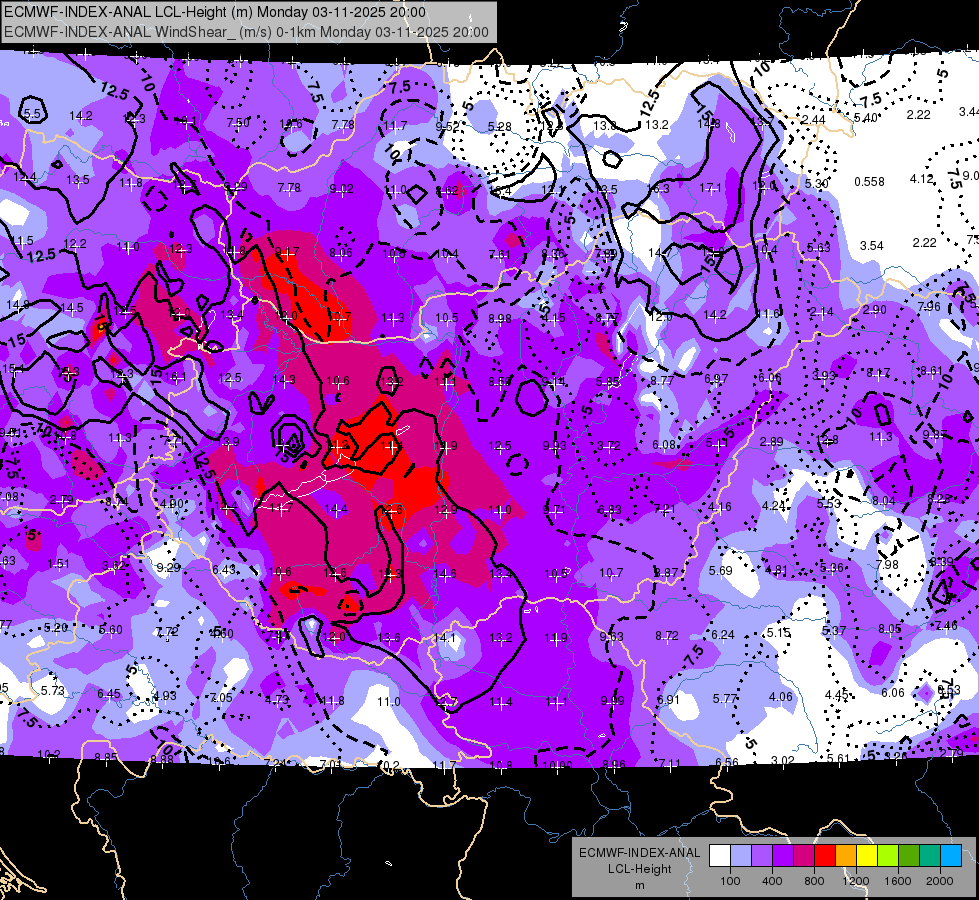979x900 pixels.
Task: Click the white swatch at legend start
Action: click(x=720, y=855)
